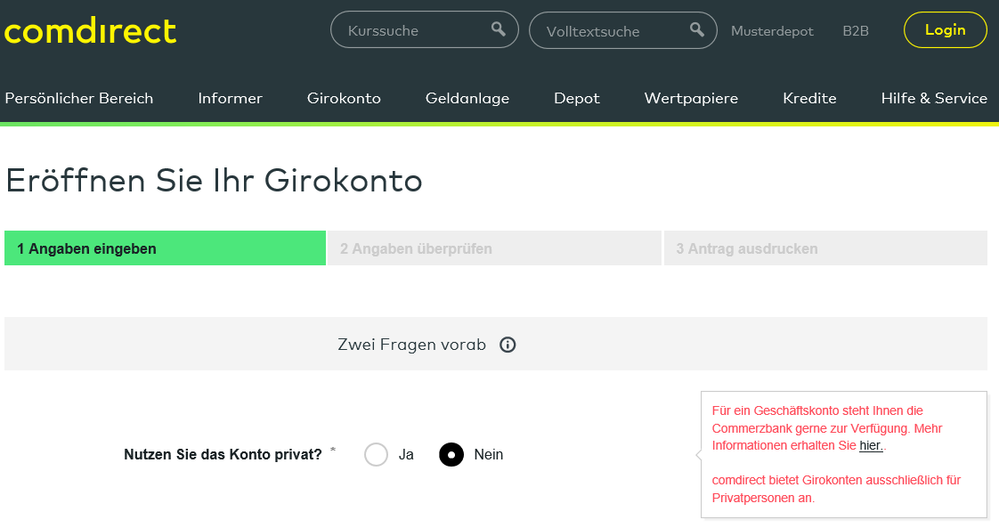Open the Musterdepot link
This screenshot has height=528, width=999.
[x=772, y=31]
